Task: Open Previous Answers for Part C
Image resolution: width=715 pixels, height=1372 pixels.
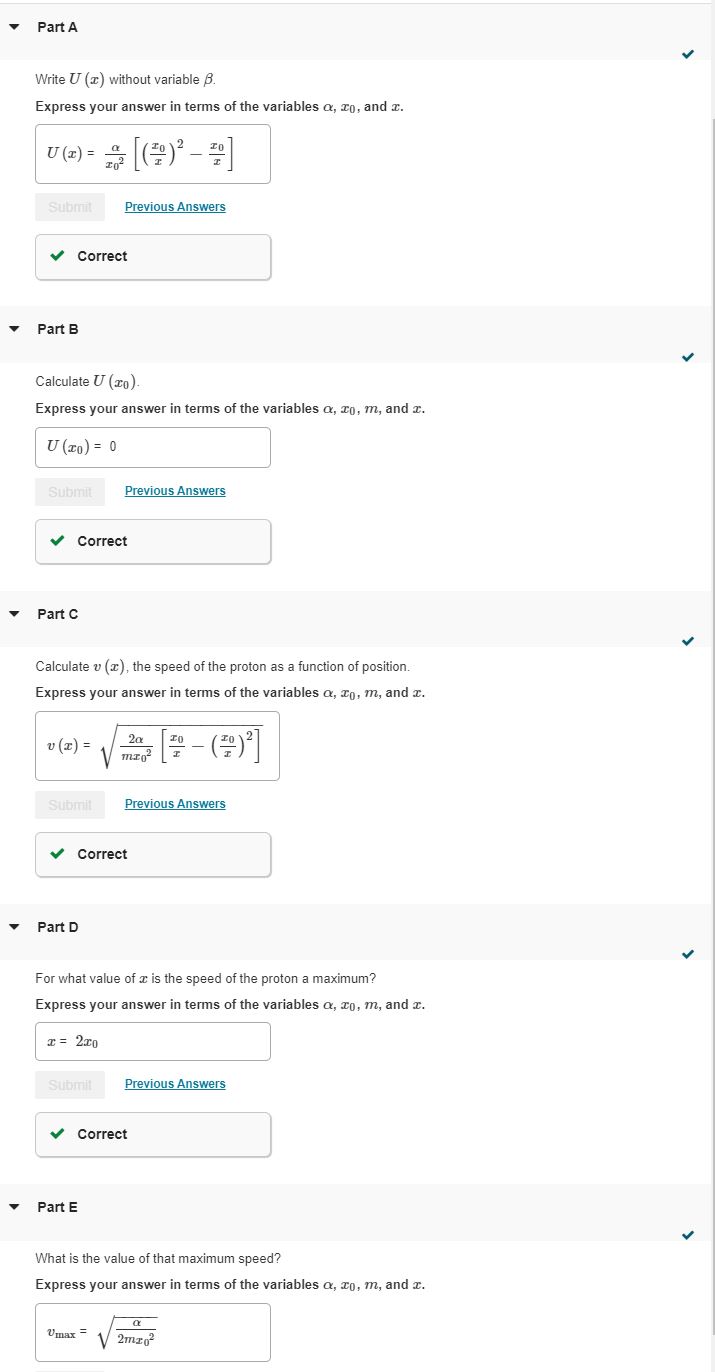Action: tap(175, 803)
